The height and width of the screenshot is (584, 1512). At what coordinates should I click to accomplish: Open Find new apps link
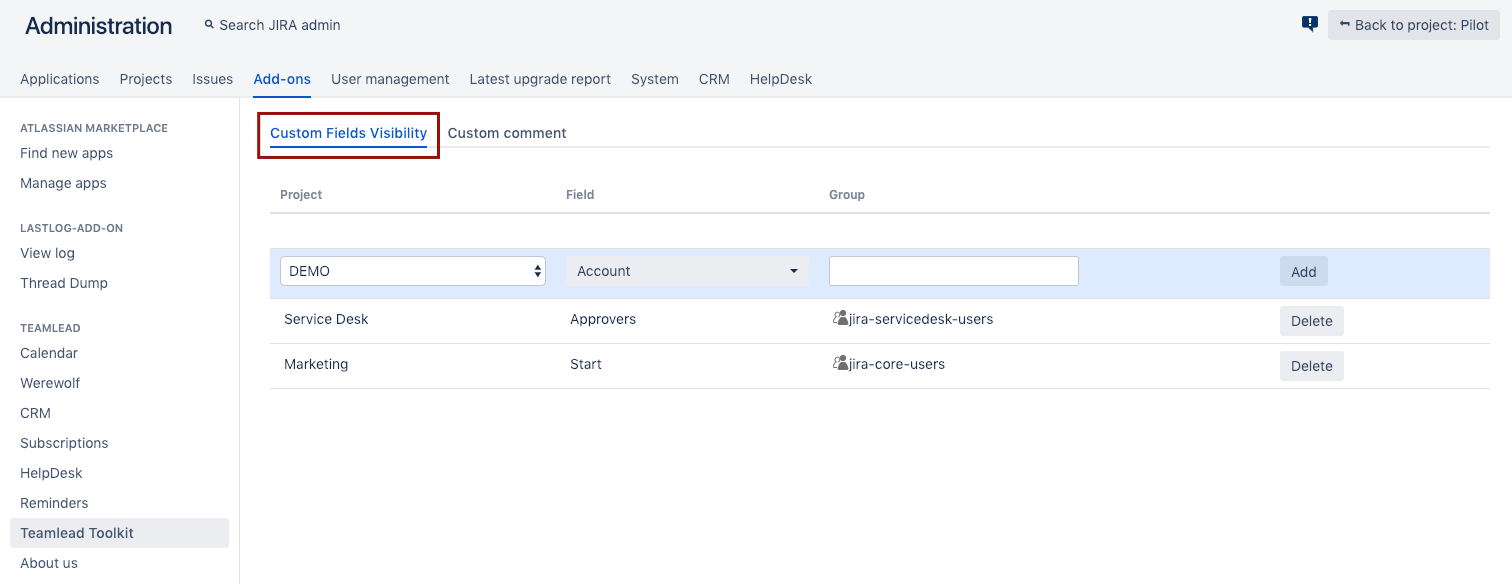tap(66, 153)
